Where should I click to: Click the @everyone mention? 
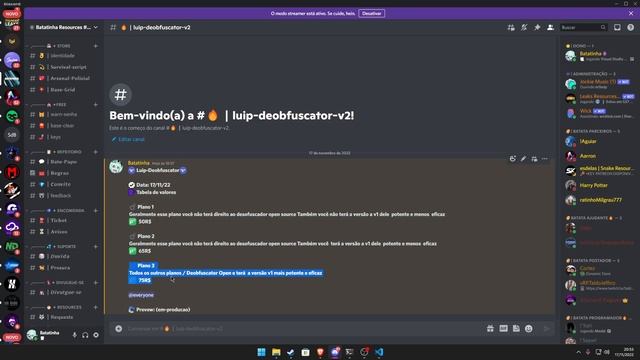[141, 295]
